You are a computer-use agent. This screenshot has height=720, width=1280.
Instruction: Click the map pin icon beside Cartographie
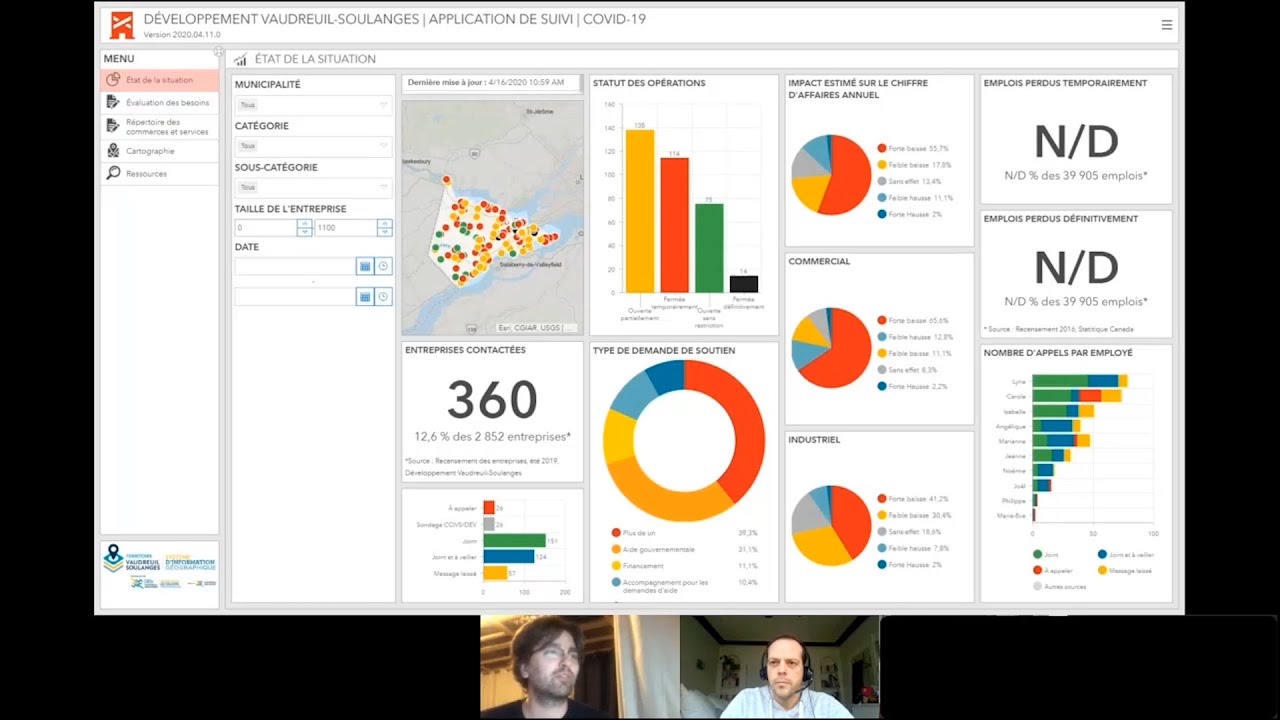pyautogui.click(x=113, y=151)
